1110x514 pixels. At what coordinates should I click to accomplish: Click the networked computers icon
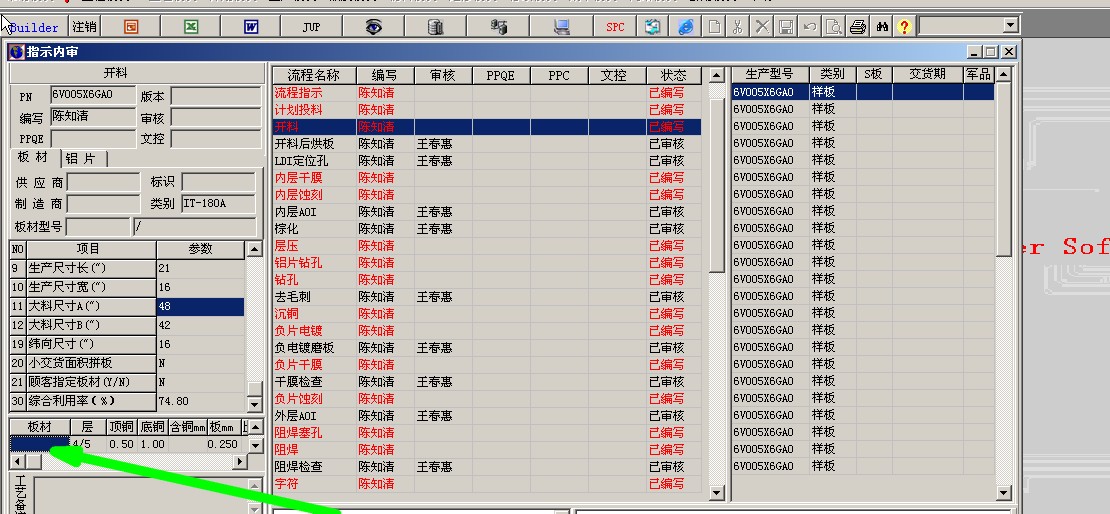pos(498,27)
